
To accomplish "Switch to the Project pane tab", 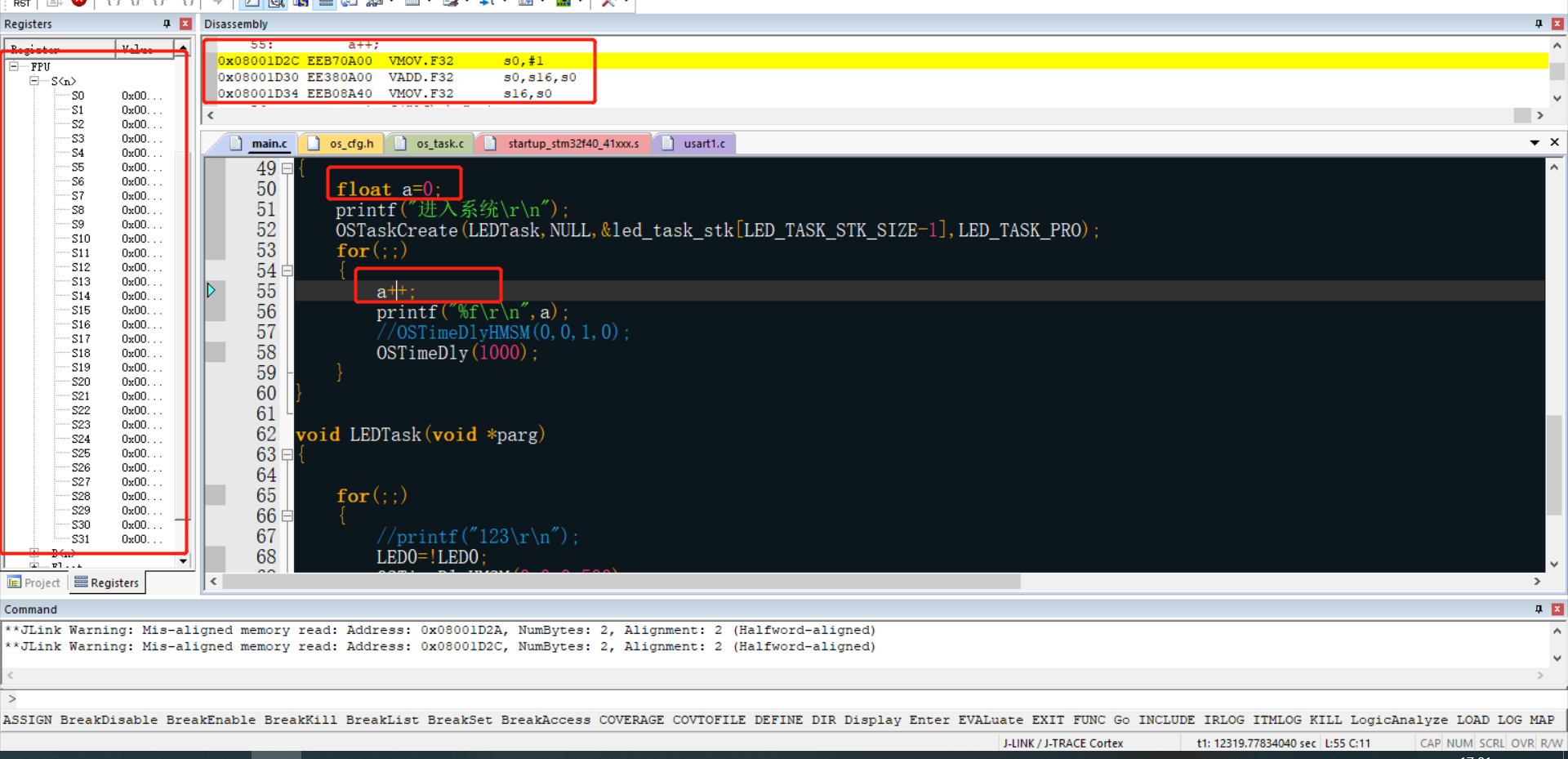I will (34, 583).
